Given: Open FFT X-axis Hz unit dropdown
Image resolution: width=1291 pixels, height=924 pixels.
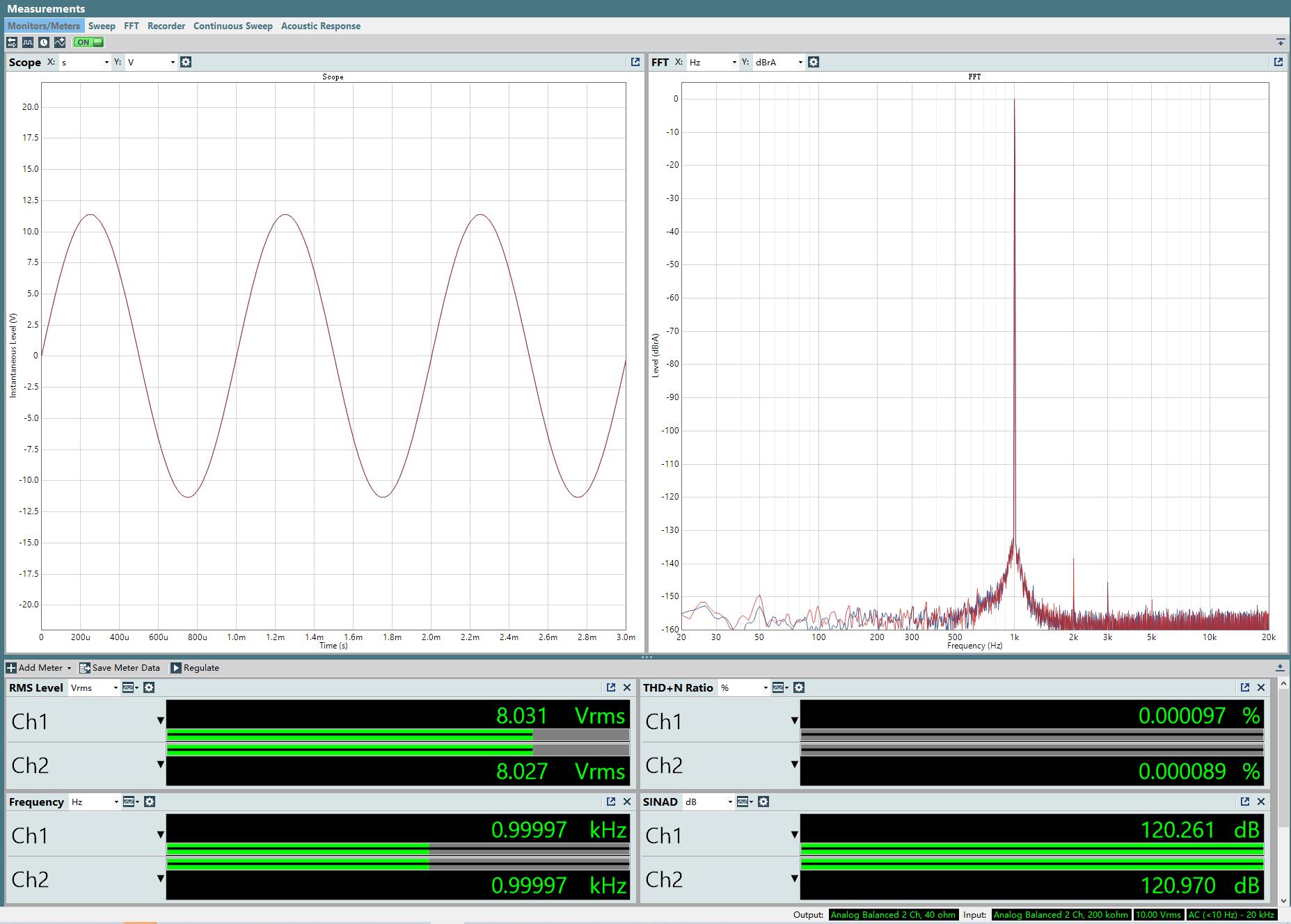Looking at the screenshot, I should pyautogui.click(x=713, y=62).
